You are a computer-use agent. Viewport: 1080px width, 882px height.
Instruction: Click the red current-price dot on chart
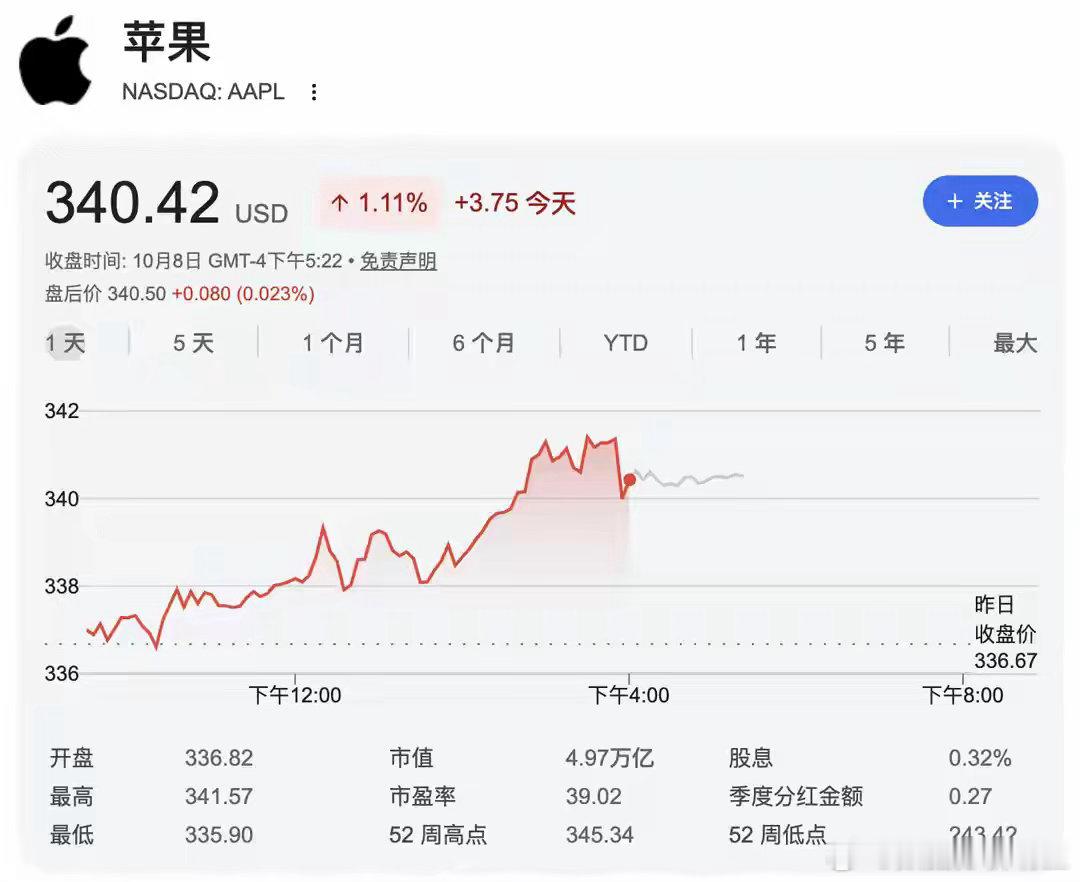click(630, 480)
